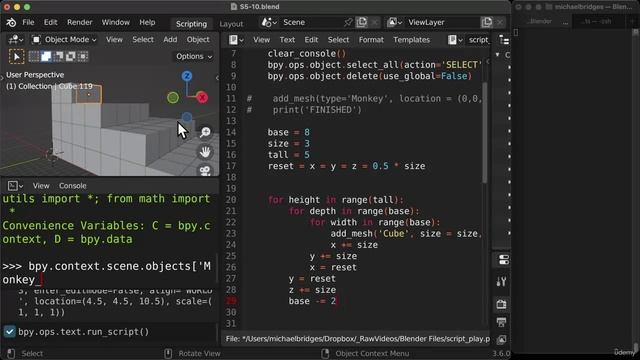This screenshot has width=640, height=360.
Task: Open the Edit menu in the top bar
Action: click(x=51, y=22)
